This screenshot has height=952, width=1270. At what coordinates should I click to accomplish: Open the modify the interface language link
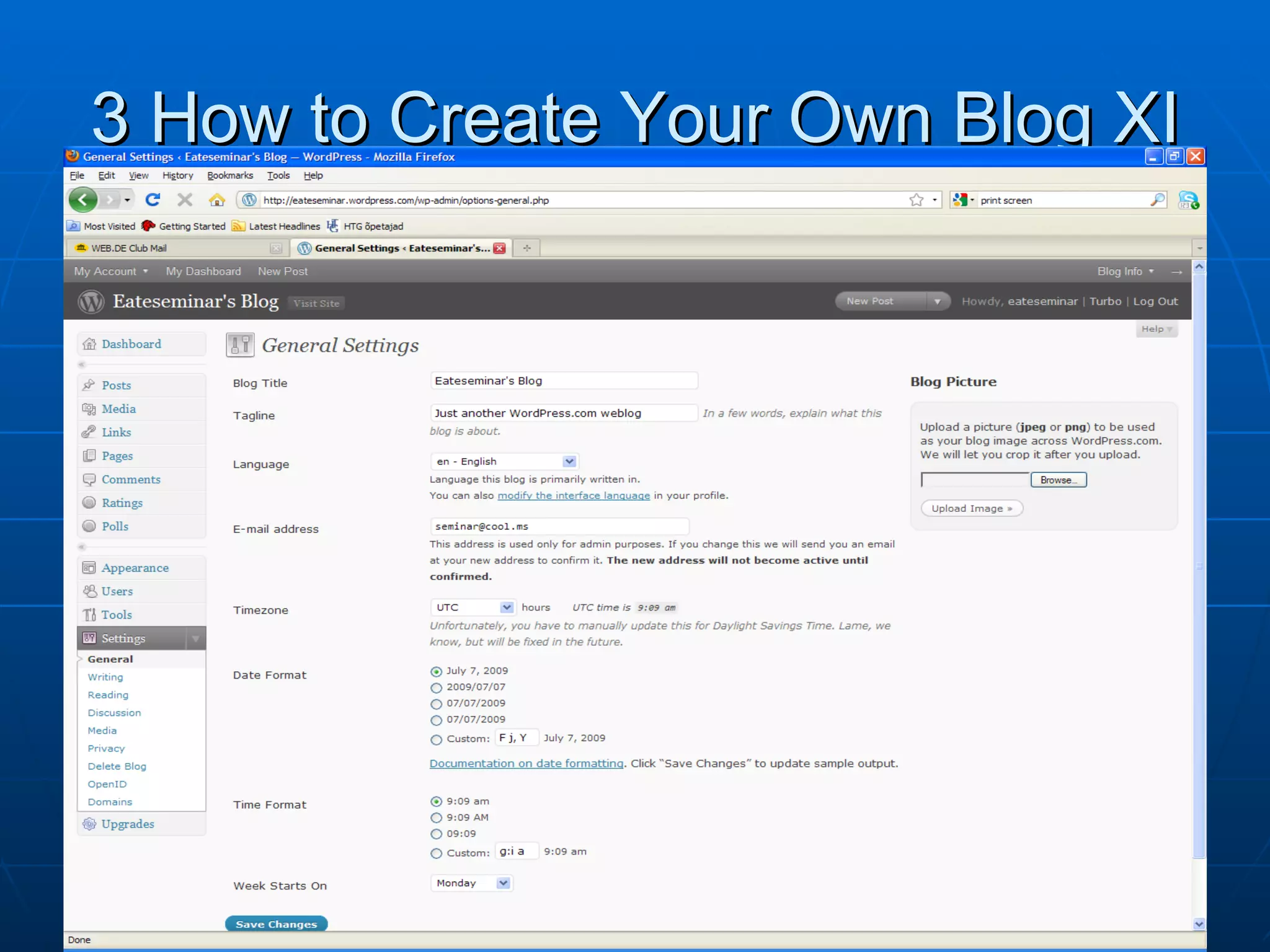[574, 495]
